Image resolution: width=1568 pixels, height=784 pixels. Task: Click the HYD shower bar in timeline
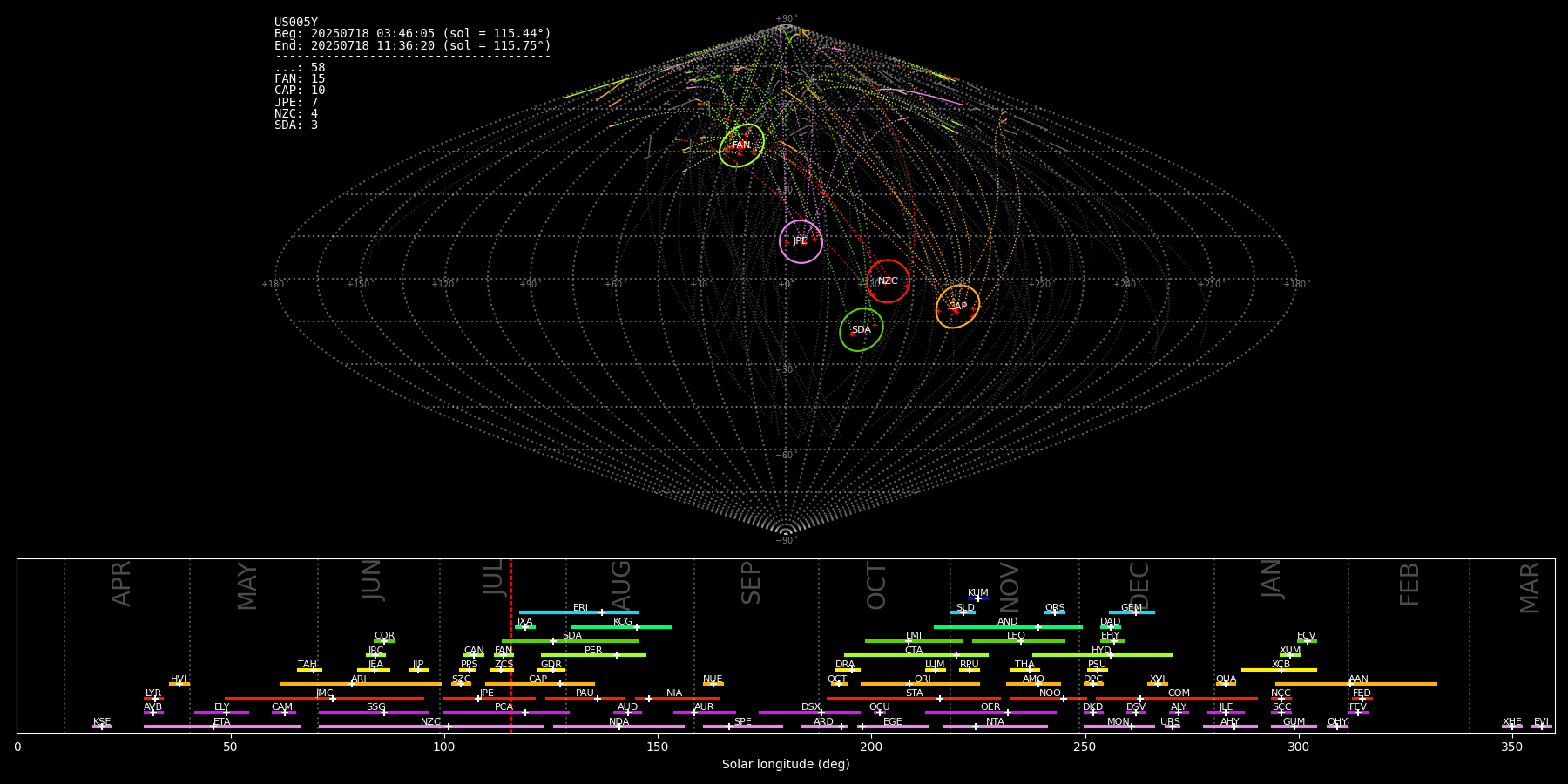coord(1102,655)
